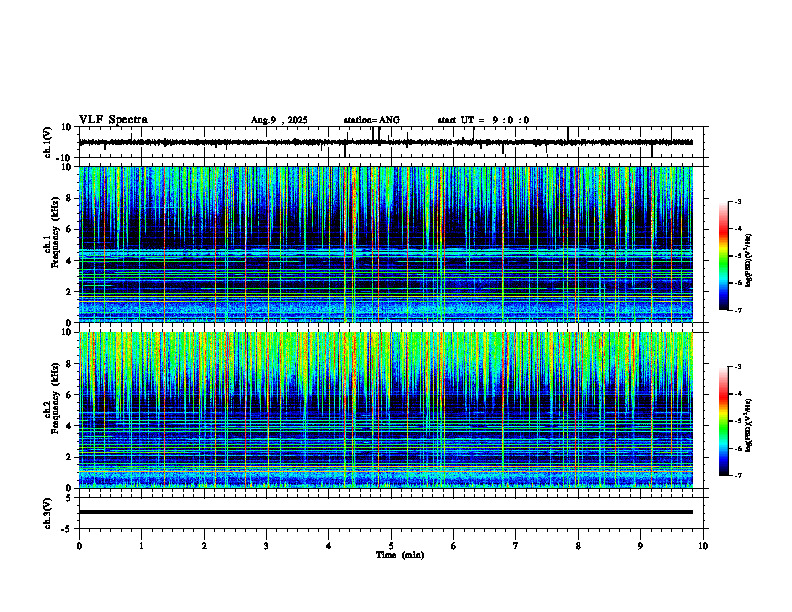The height and width of the screenshot is (612, 792).
Task: Click the "start UT = 9 : 0 : 0" text
Action: [x=483, y=120]
